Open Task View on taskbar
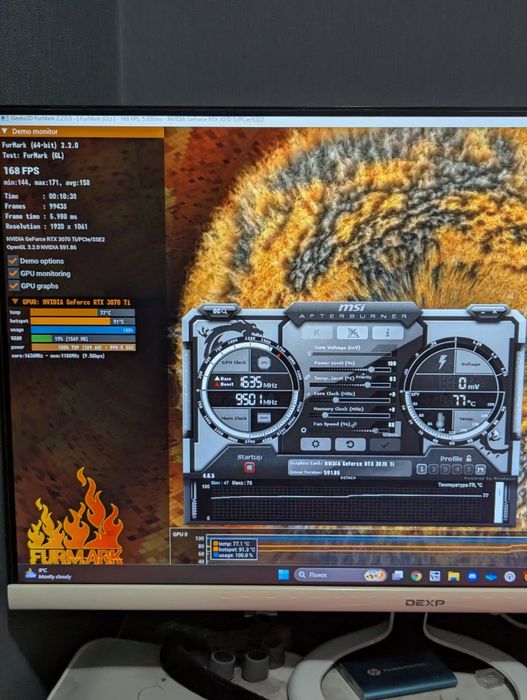This screenshot has height=700, width=527. pyautogui.click(x=398, y=576)
